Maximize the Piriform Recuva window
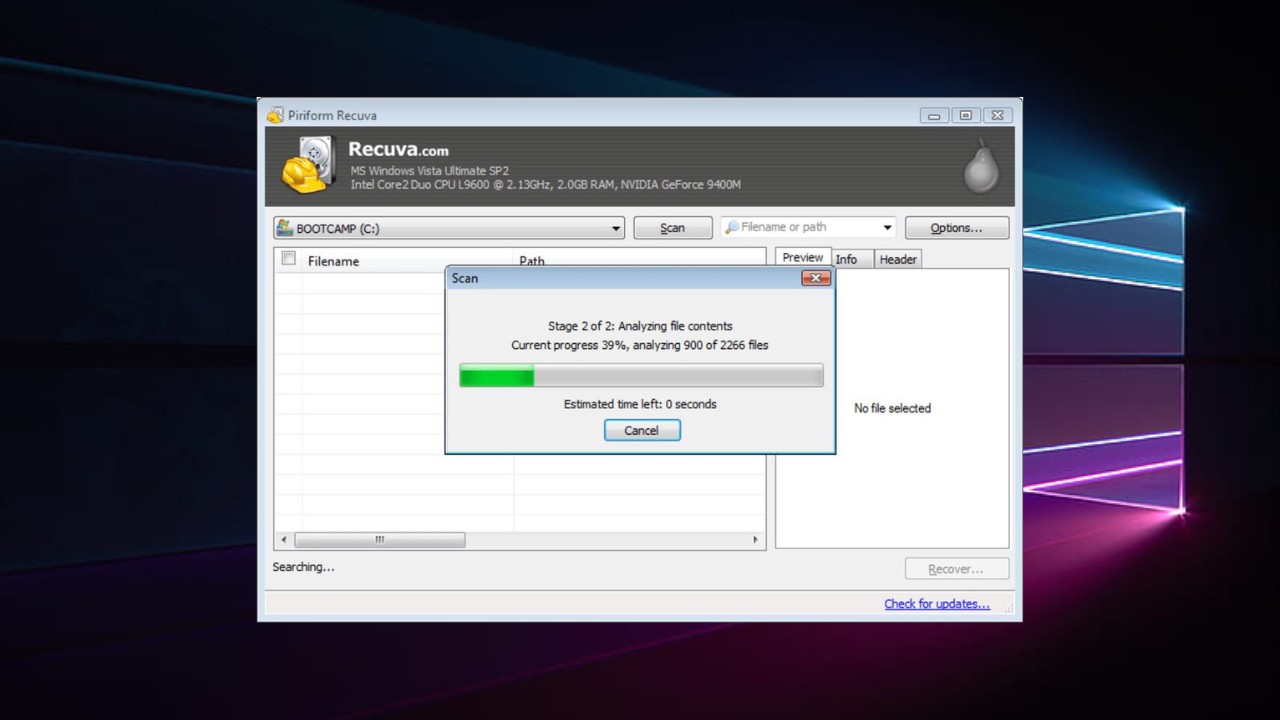This screenshot has width=1280, height=720. [965, 115]
